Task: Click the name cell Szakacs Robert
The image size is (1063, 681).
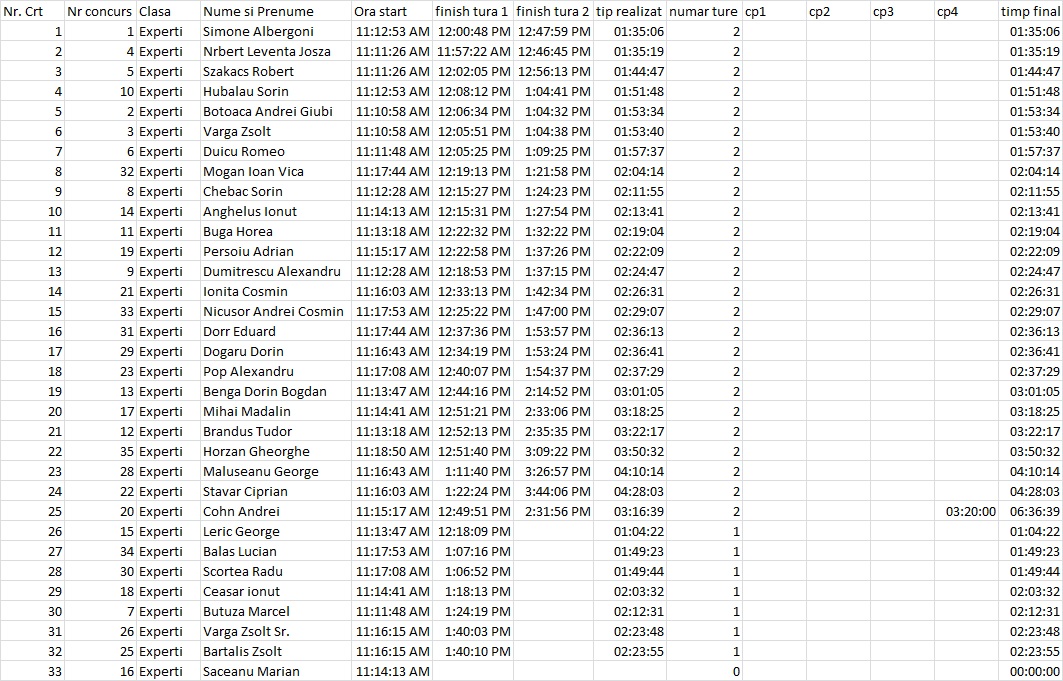Action: 248,71
